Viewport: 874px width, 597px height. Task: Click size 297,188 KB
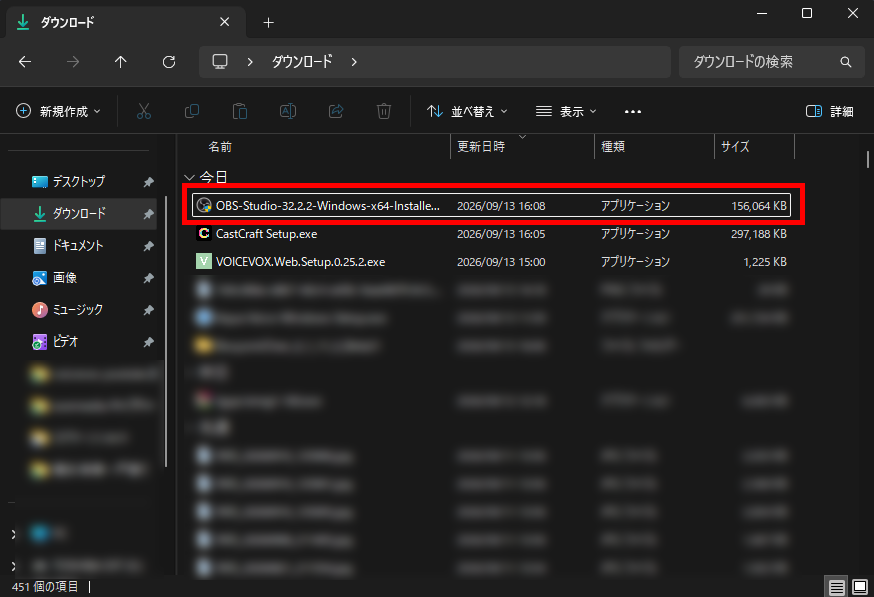pyautogui.click(x=759, y=234)
